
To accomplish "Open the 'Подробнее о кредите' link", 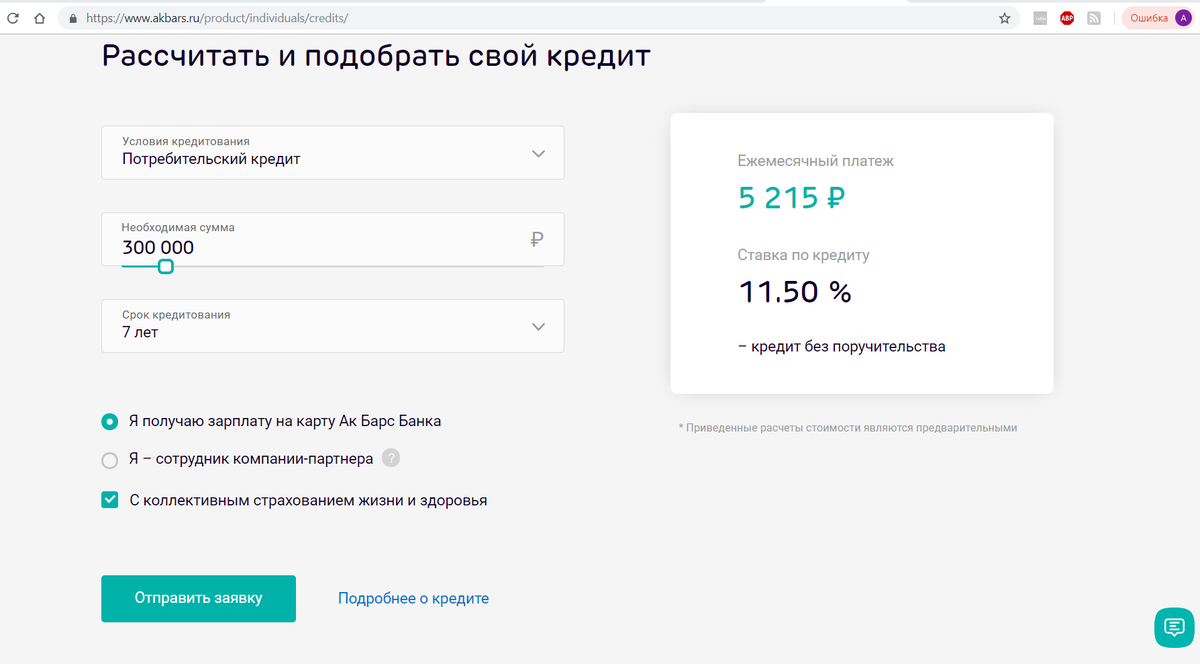I will 413,598.
